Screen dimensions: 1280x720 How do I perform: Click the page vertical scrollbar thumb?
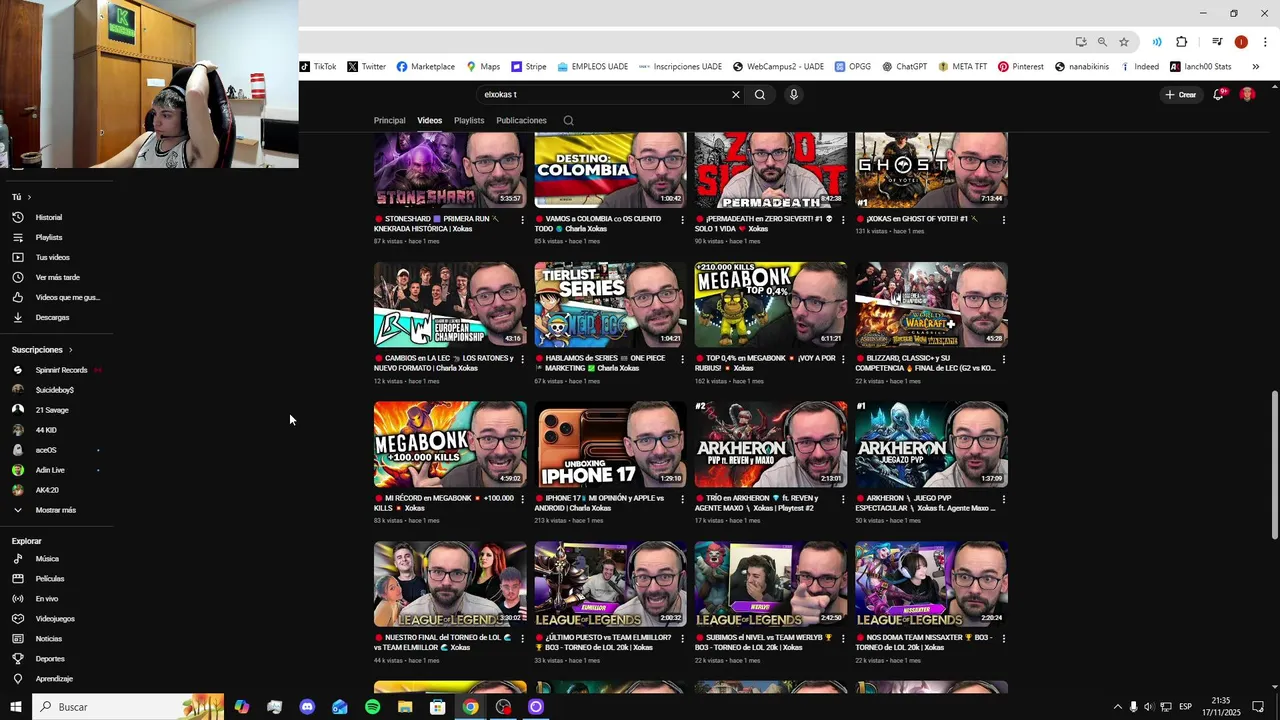click(x=1274, y=465)
